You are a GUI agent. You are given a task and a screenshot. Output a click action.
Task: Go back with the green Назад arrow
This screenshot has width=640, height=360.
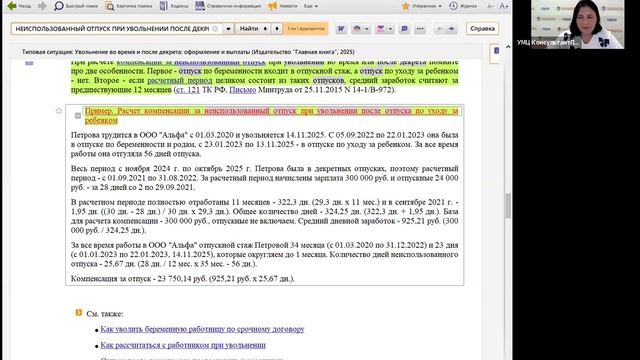(19, 6)
